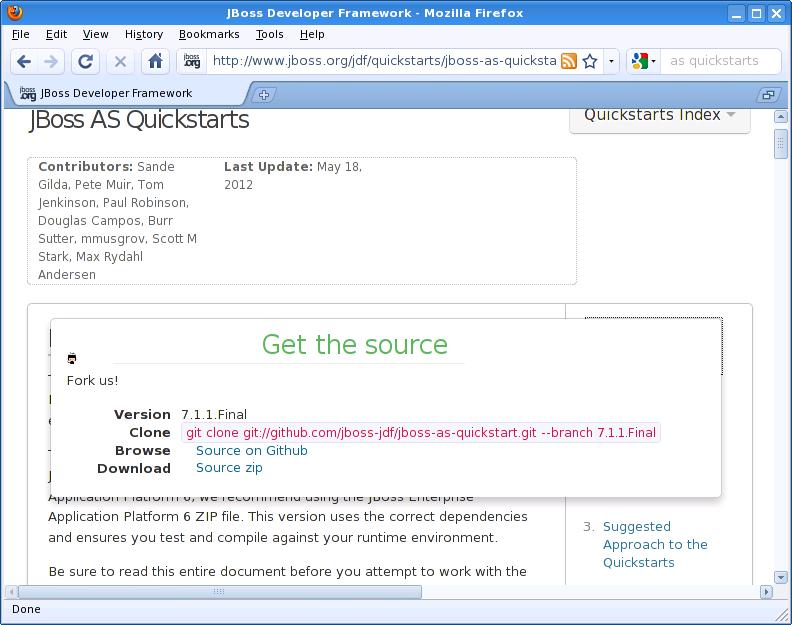
Task: Bookmark this page with the star icon
Action: coord(589,61)
